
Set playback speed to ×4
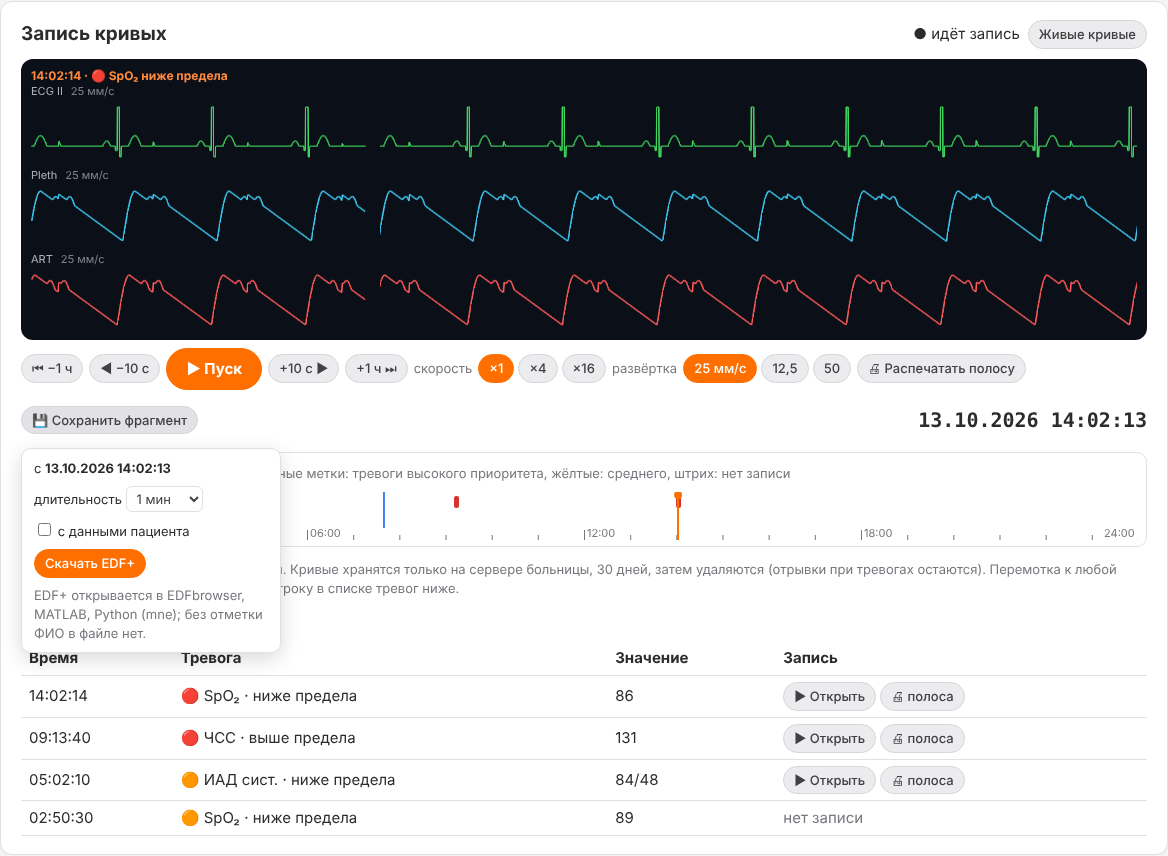point(538,369)
